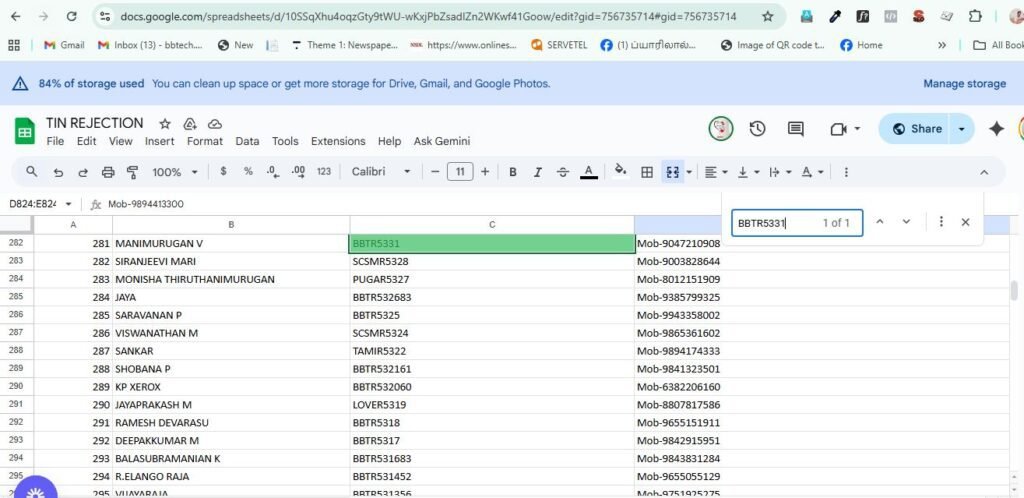The height and width of the screenshot is (498, 1024).
Task: Click the Gemini sparkle icon
Action: [996, 129]
